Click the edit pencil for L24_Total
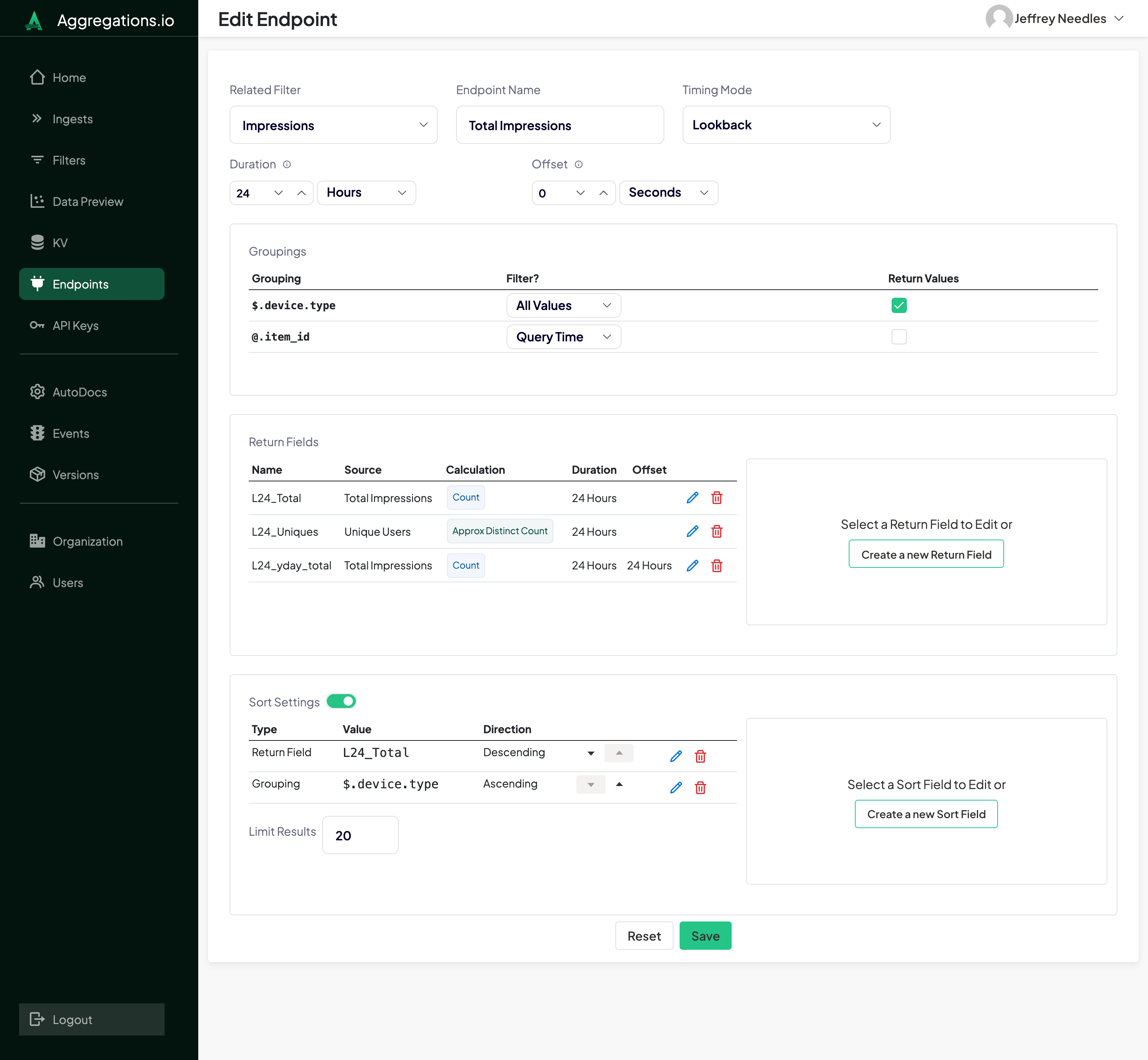 click(x=693, y=497)
